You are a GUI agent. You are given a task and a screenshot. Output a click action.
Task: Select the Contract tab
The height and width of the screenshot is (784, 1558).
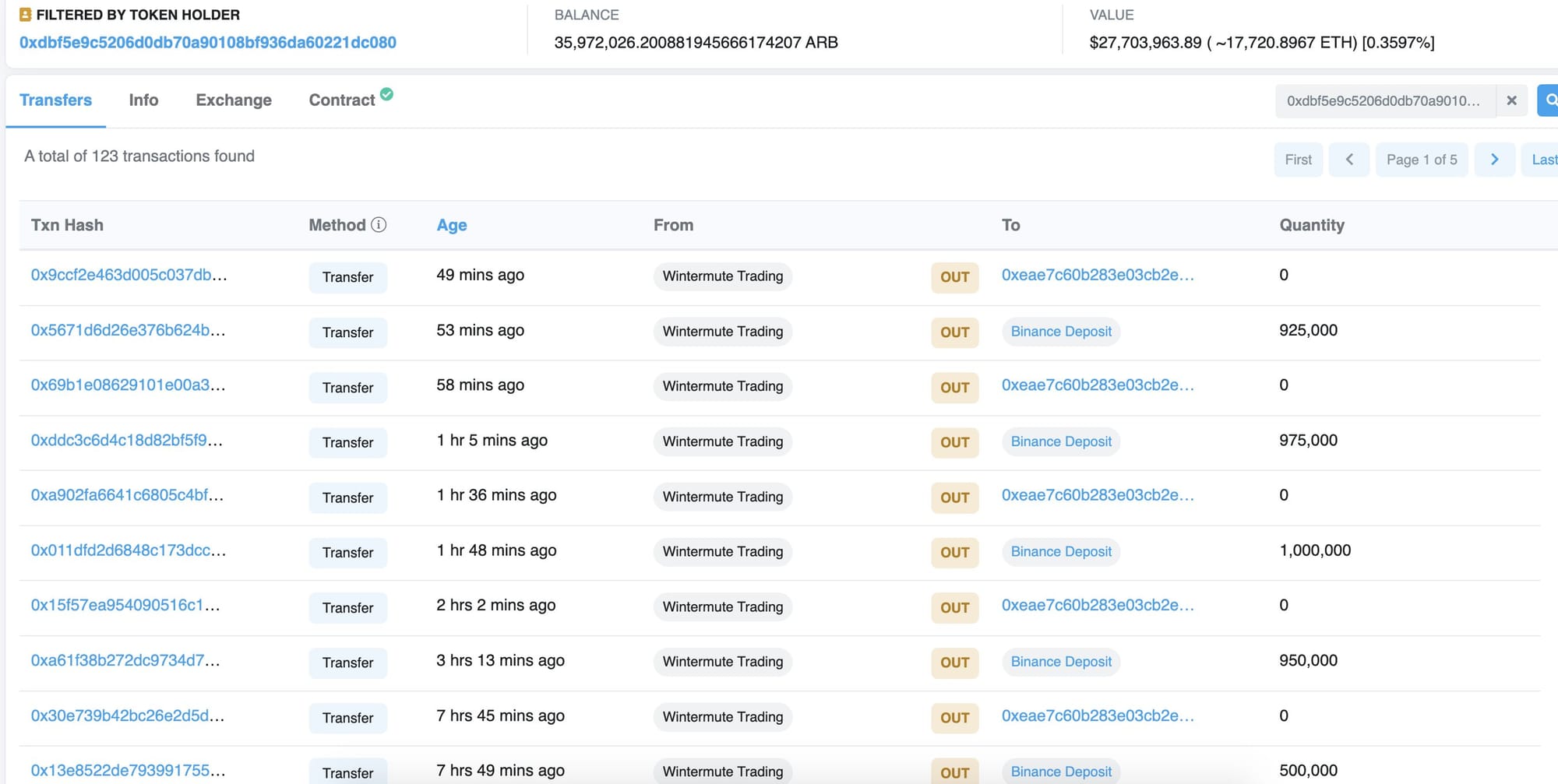click(342, 100)
